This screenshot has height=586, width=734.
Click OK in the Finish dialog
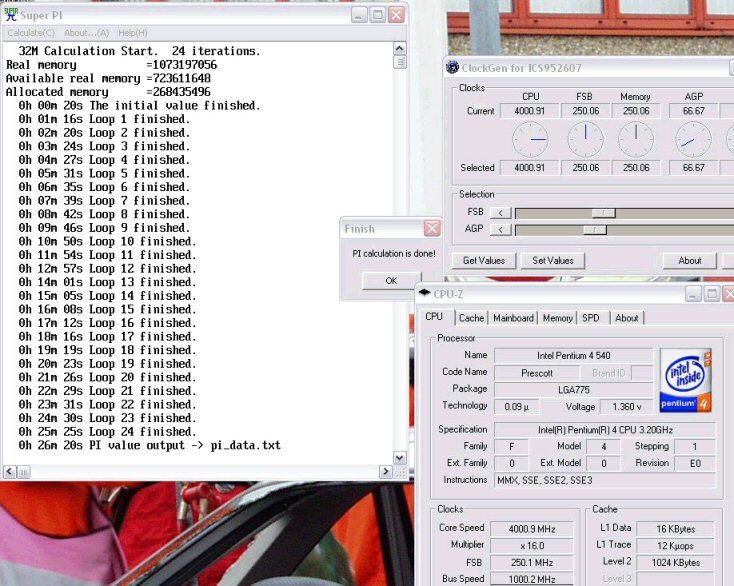(x=391, y=280)
